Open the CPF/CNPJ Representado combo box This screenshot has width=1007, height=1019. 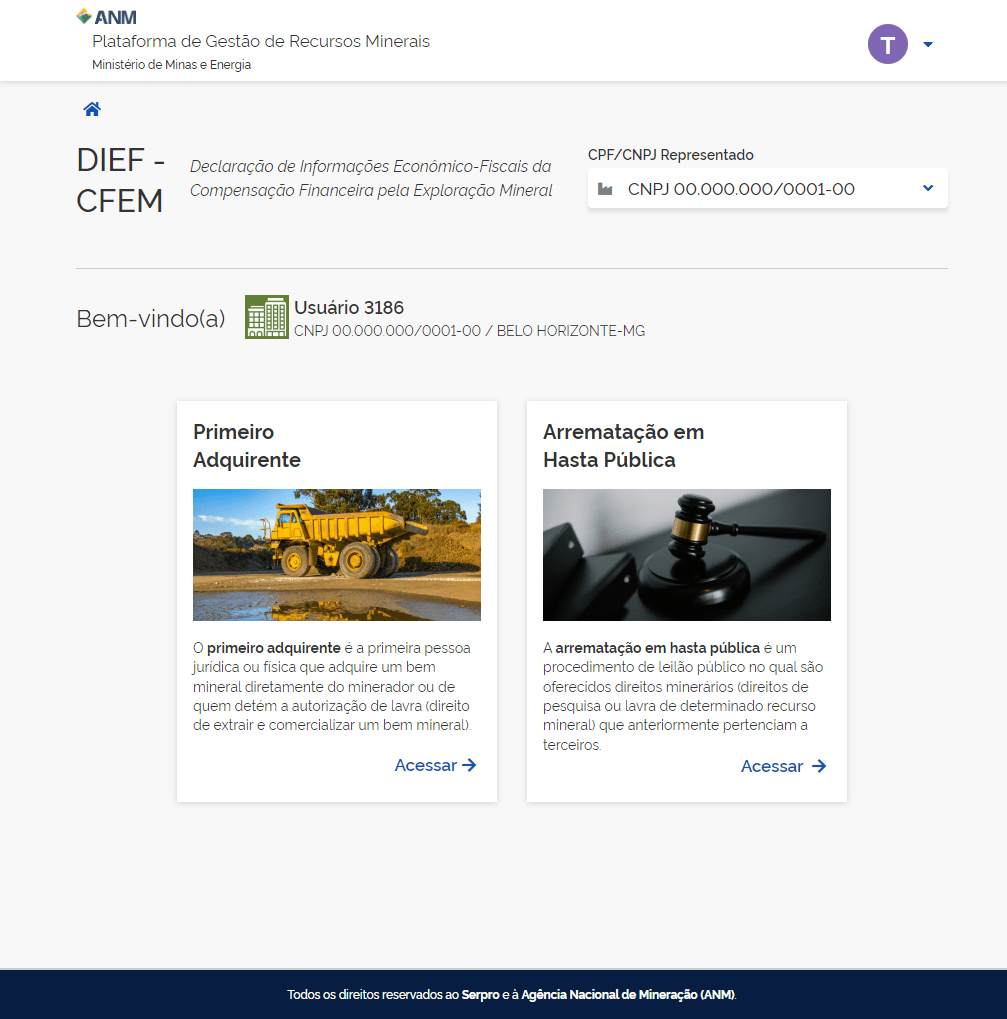point(766,189)
